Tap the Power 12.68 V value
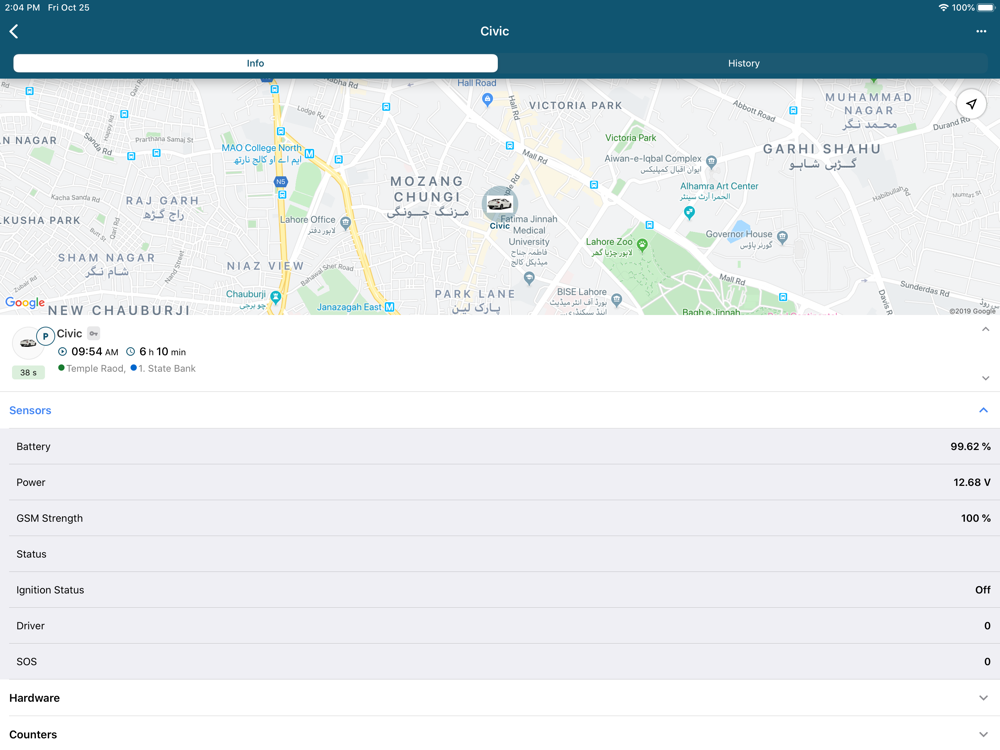Image resolution: width=1000 pixels, height=750 pixels. pyautogui.click(x=972, y=482)
